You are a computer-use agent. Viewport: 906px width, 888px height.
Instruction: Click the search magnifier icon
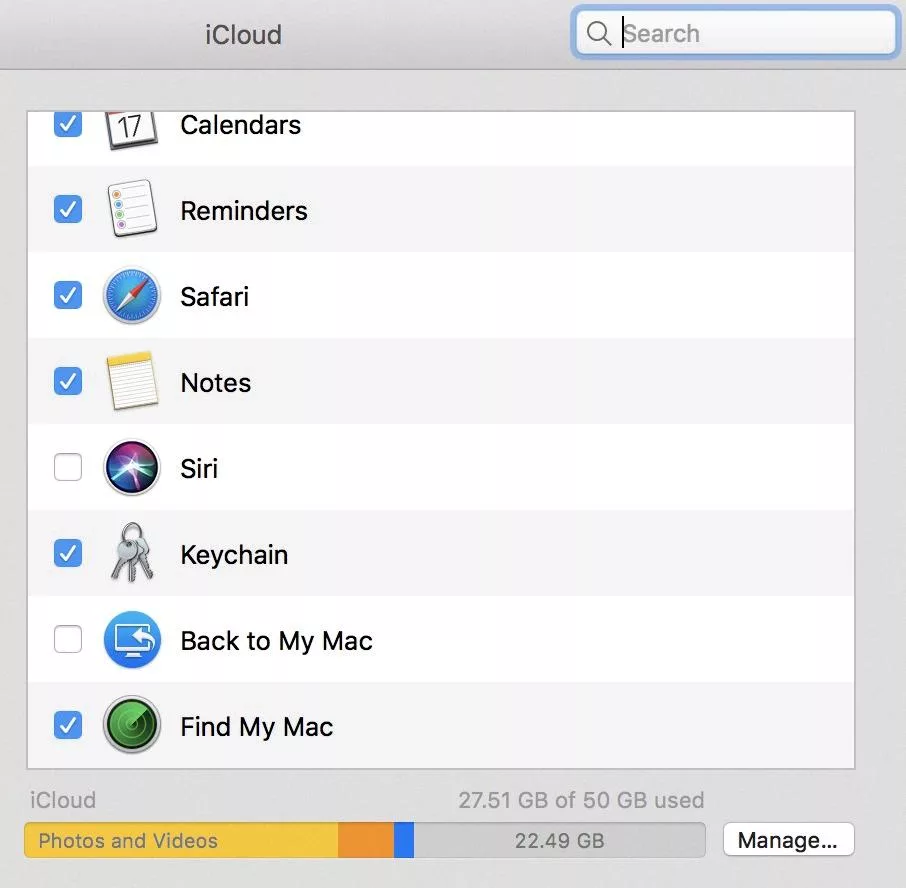[x=599, y=33]
